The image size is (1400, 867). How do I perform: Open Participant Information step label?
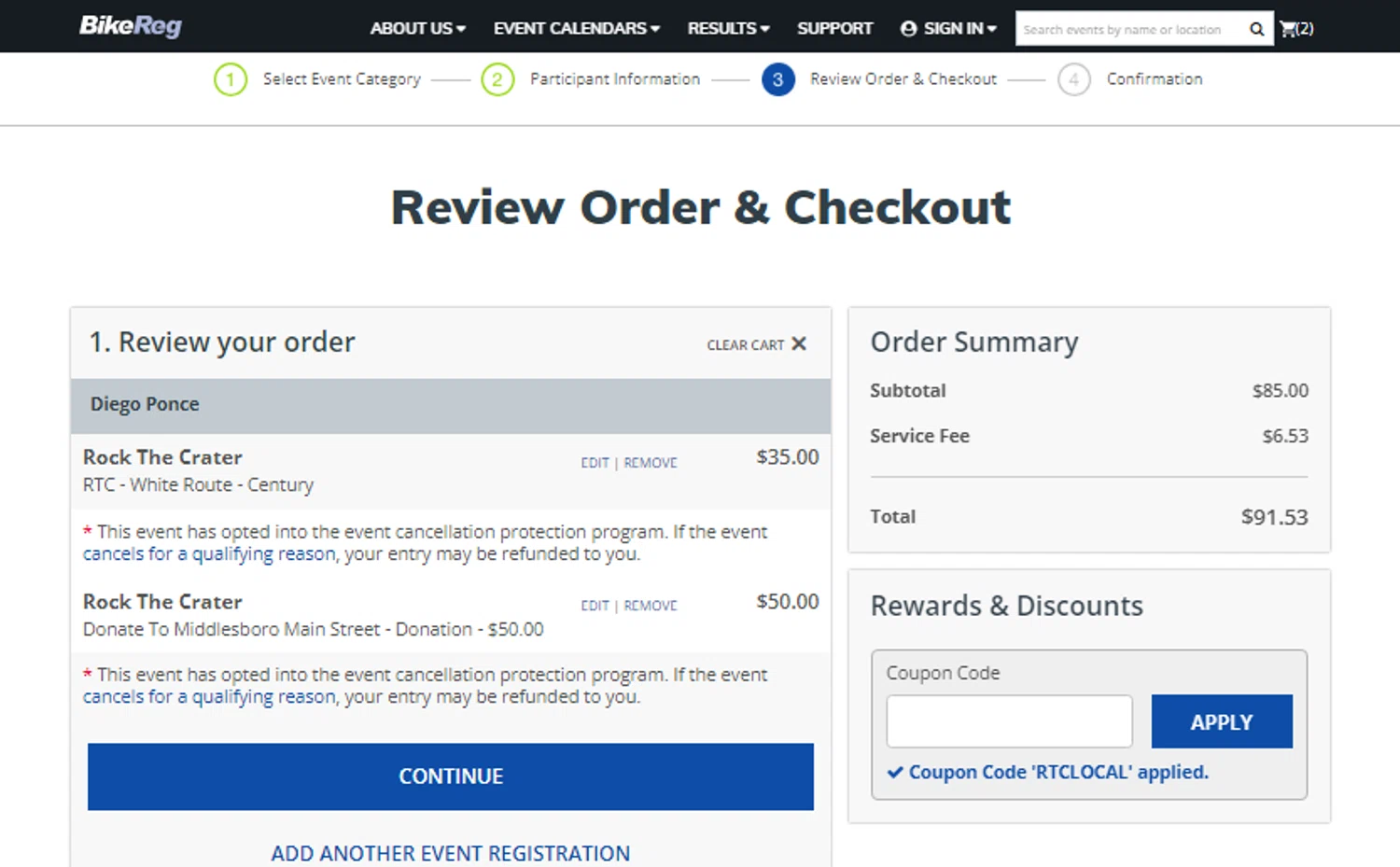click(615, 79)
